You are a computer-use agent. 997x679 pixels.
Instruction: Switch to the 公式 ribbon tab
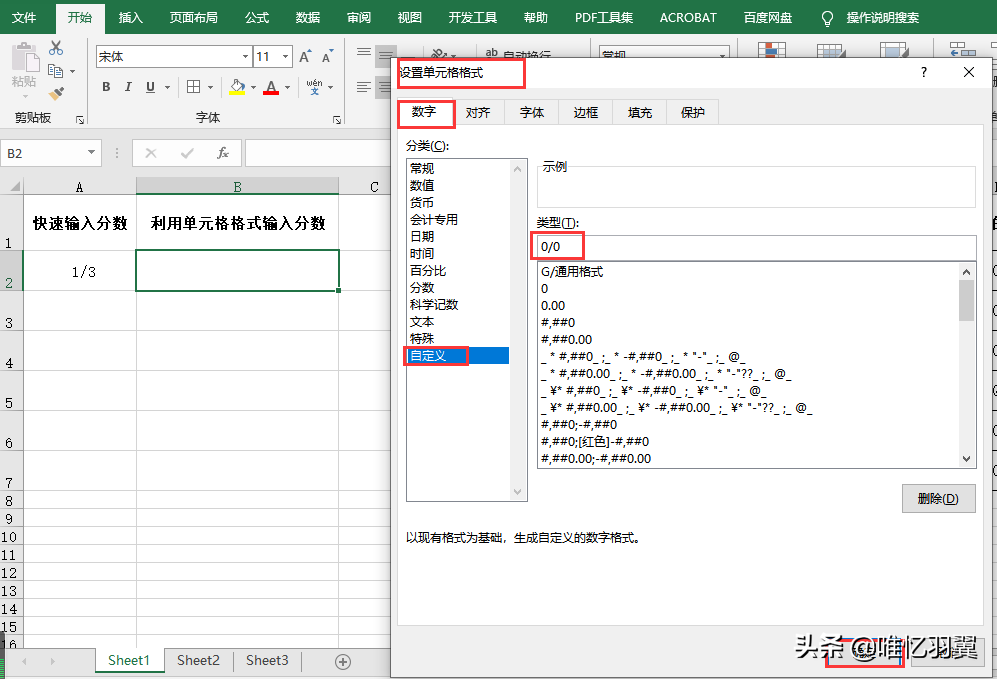[257, 17]
